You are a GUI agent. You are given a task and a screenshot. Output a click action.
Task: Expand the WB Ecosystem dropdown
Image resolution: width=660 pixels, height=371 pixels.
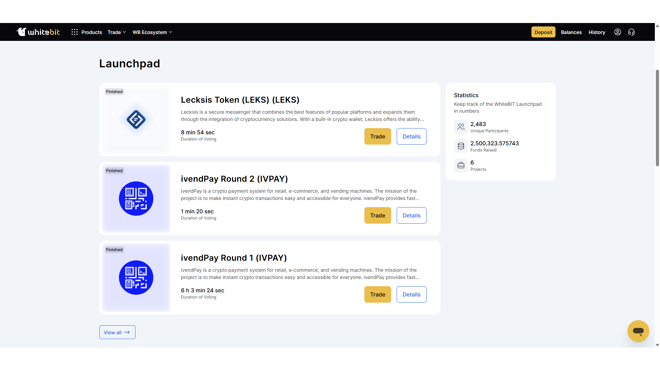pos(152,32)
